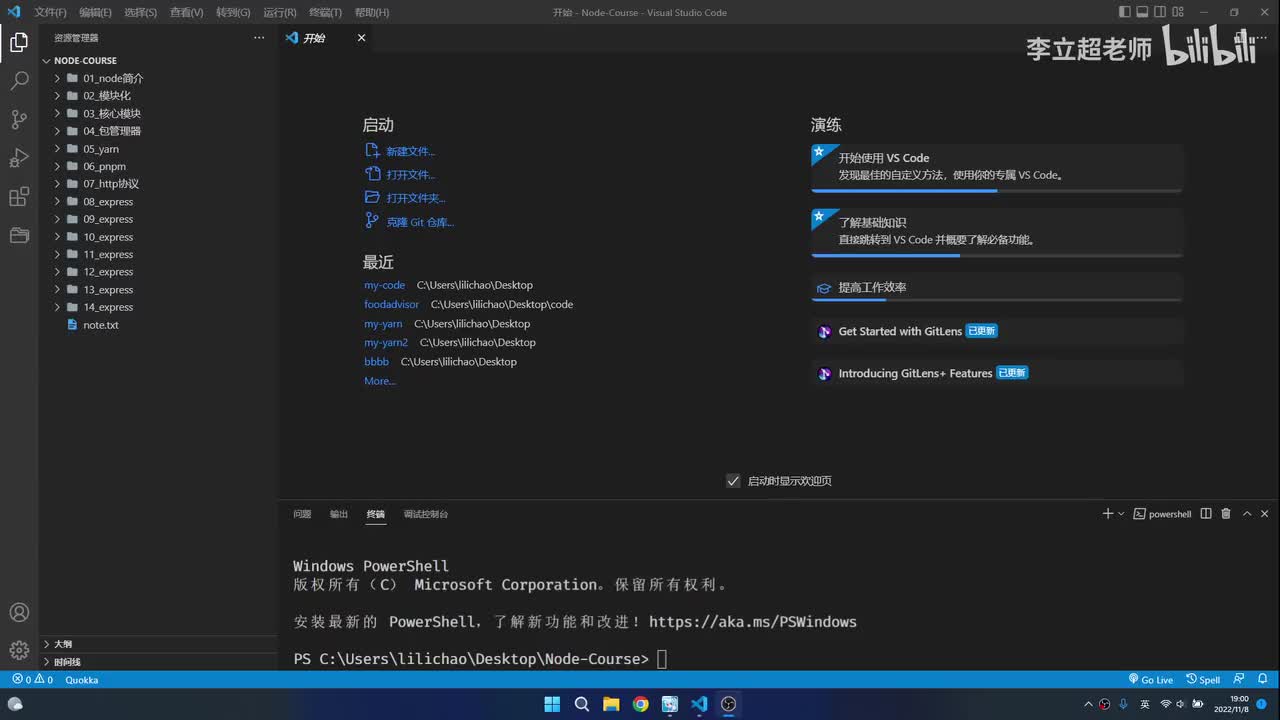Open recent folder foodadvisor
The width and height of the screenshot is (1280, 720).
pos(391,304)
